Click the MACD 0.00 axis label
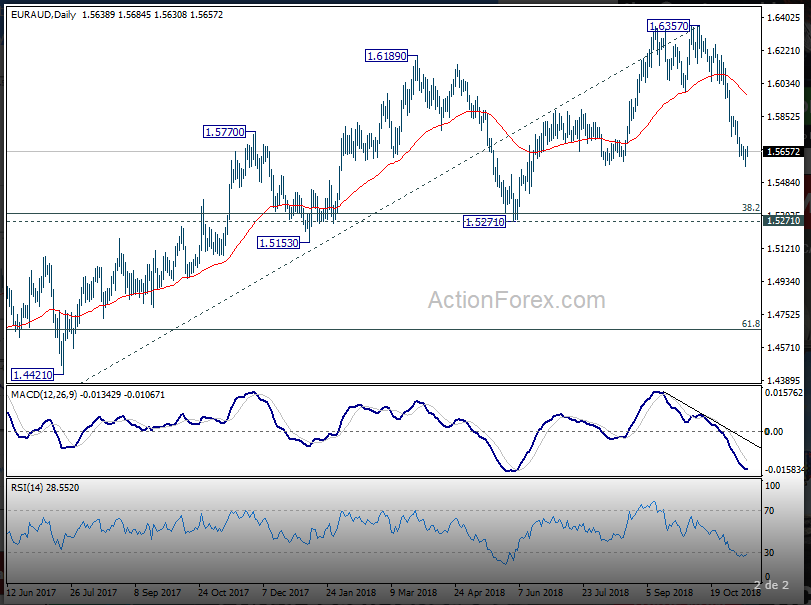The height and width of the screenshot is (605, 811). click(x=774, y=432)
